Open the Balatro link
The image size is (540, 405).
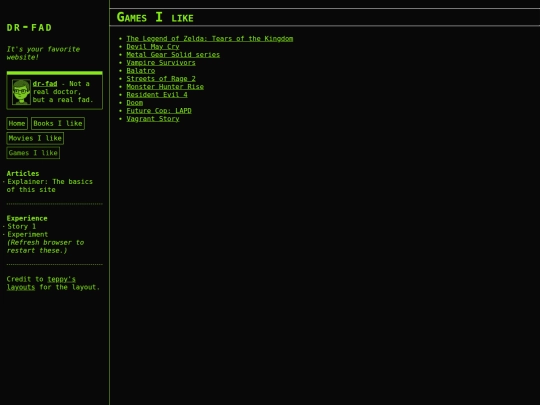[x=141, y=71]
